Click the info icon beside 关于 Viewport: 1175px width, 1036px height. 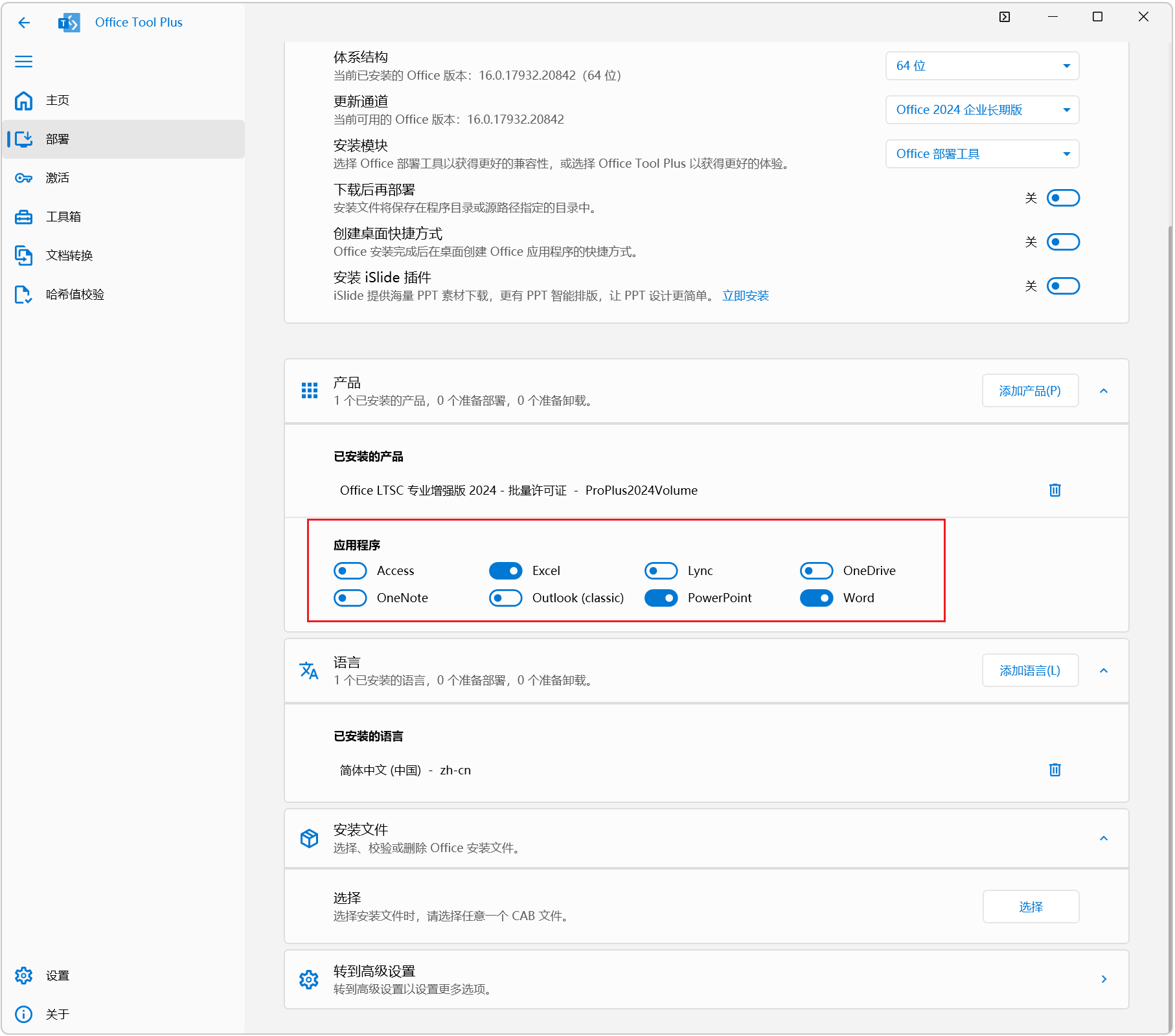click(x=24, y=1015)
